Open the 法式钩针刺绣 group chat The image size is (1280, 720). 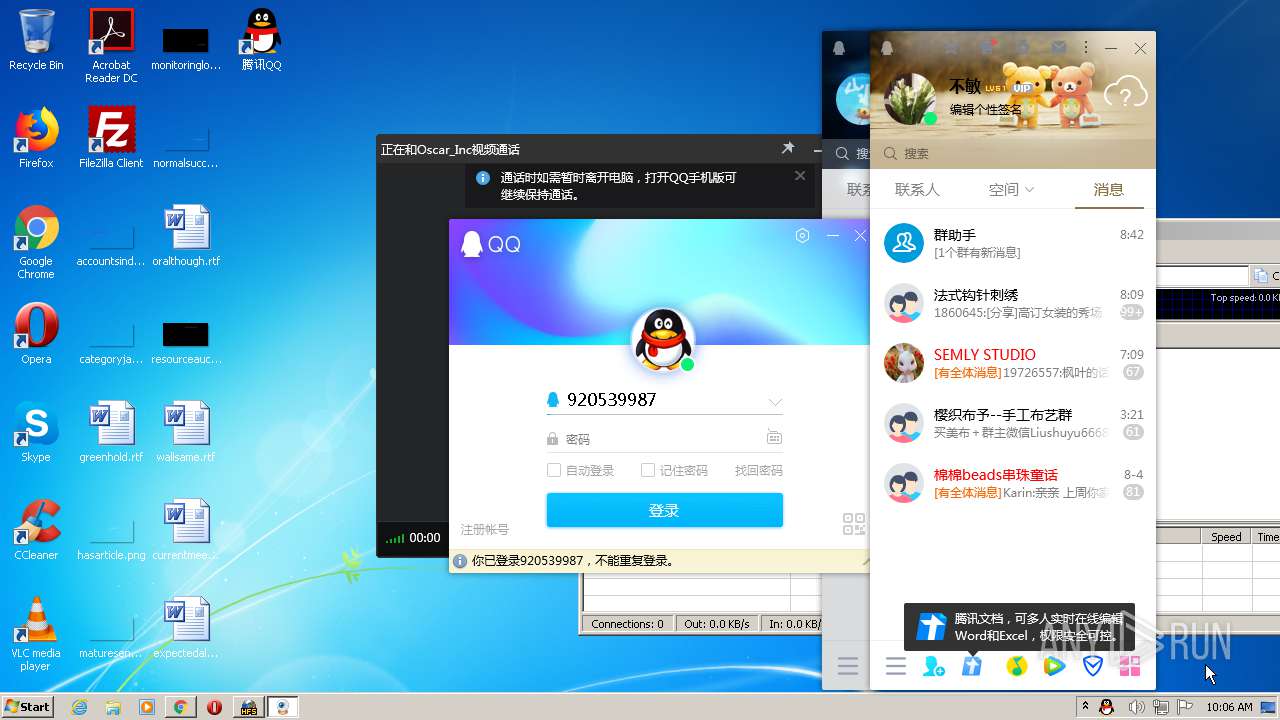(x=1013, y=303)
